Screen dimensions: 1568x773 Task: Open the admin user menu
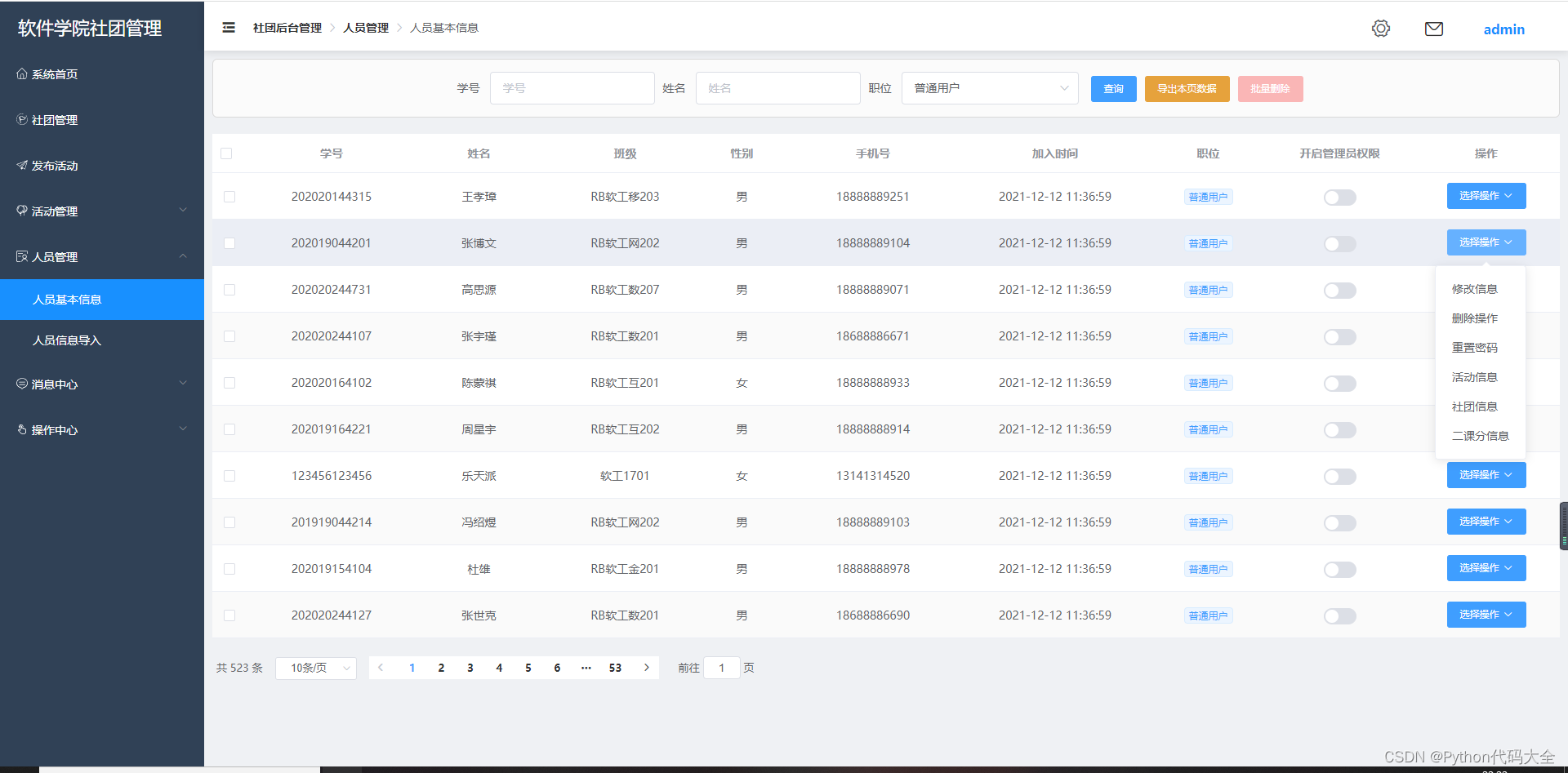pos(1504,29)
